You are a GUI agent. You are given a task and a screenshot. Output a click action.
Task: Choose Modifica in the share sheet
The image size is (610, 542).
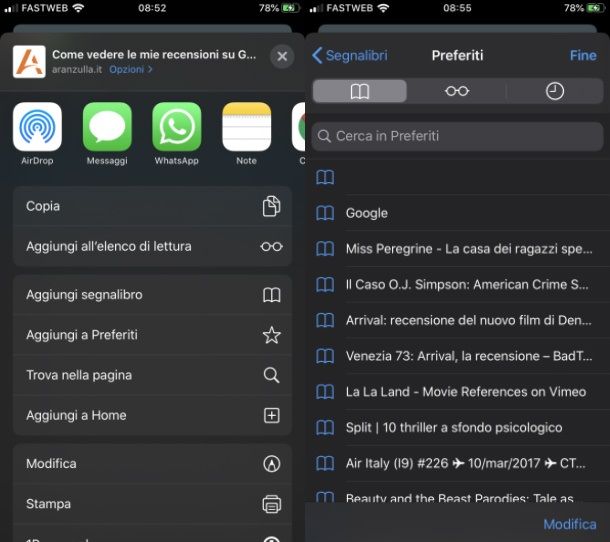pos(152,463)
